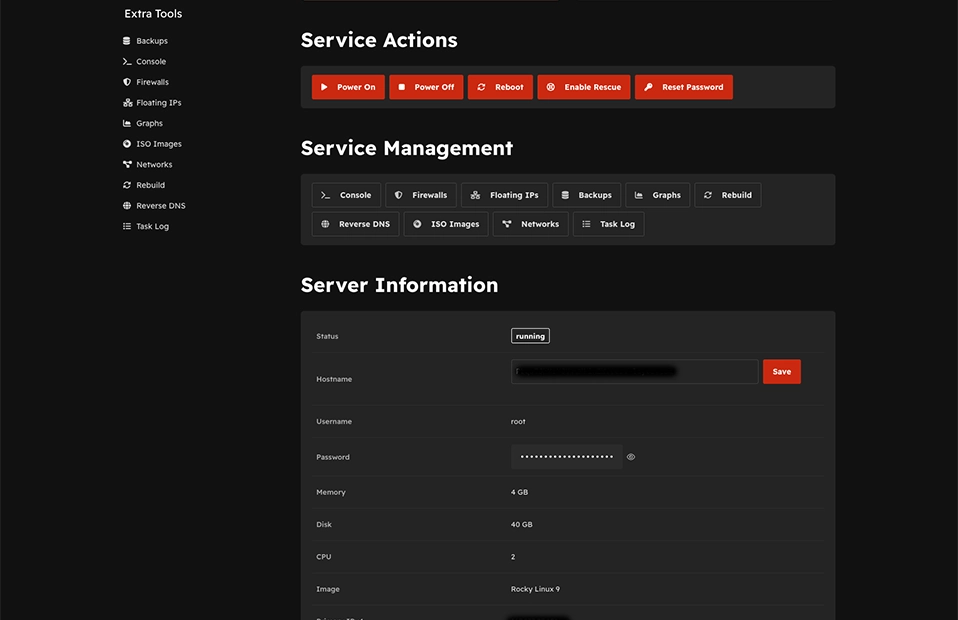Click the ISO Images disc icon in the sidebar
The height and width of the screenshot is (620, 958).
coord(126,144)
